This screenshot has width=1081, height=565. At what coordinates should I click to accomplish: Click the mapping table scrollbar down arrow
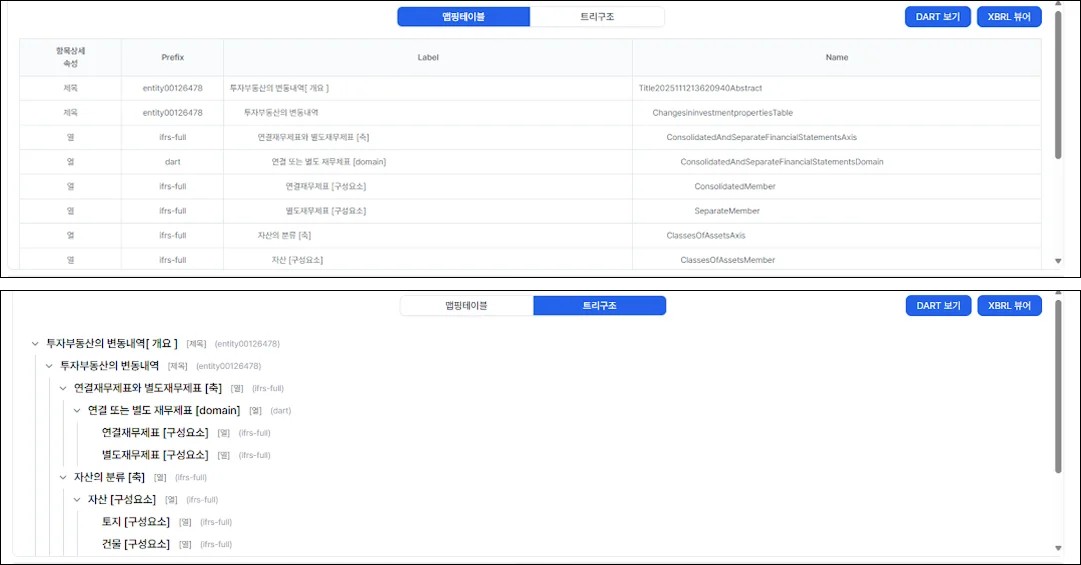(x=1058, y=261)
